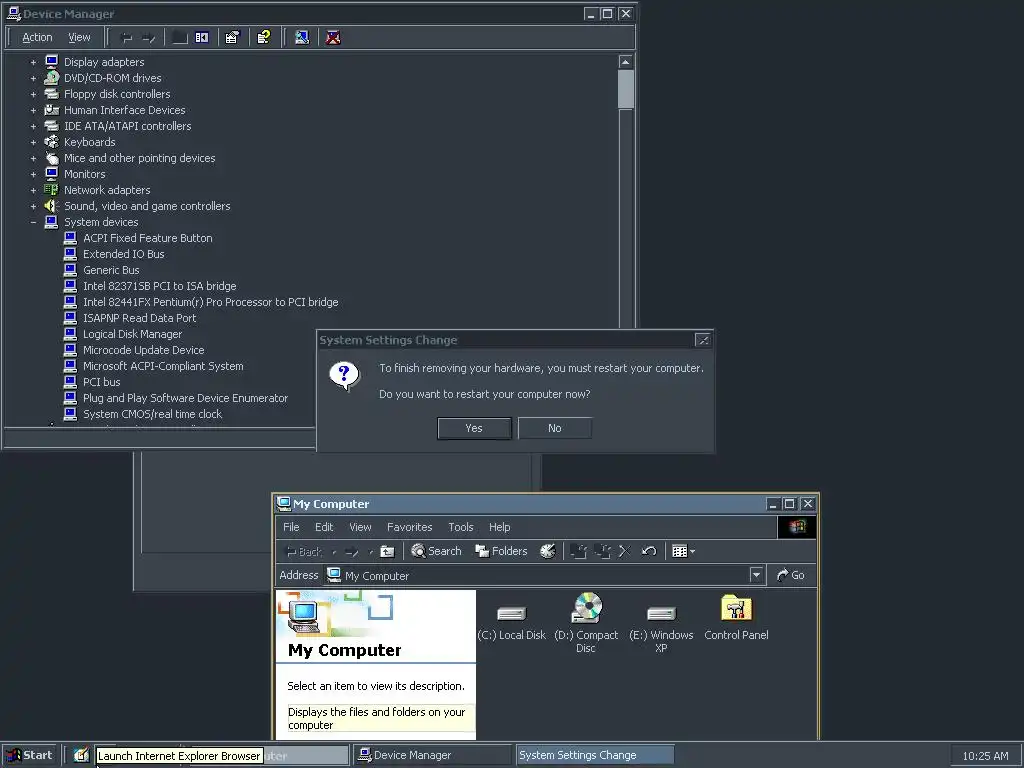Expand the Floppy disk controllers node
This screenshot has height=768, width=1024.
click(33, 94)
